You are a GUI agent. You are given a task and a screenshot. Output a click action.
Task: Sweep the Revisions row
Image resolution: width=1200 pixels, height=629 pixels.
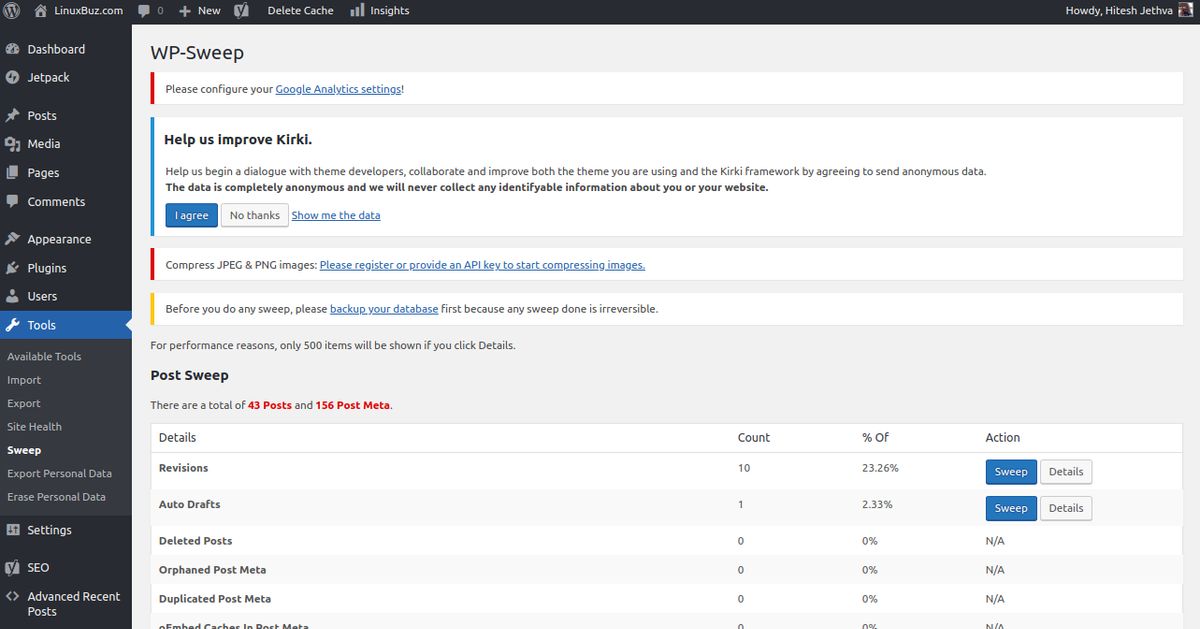[x=1010, y=472]
